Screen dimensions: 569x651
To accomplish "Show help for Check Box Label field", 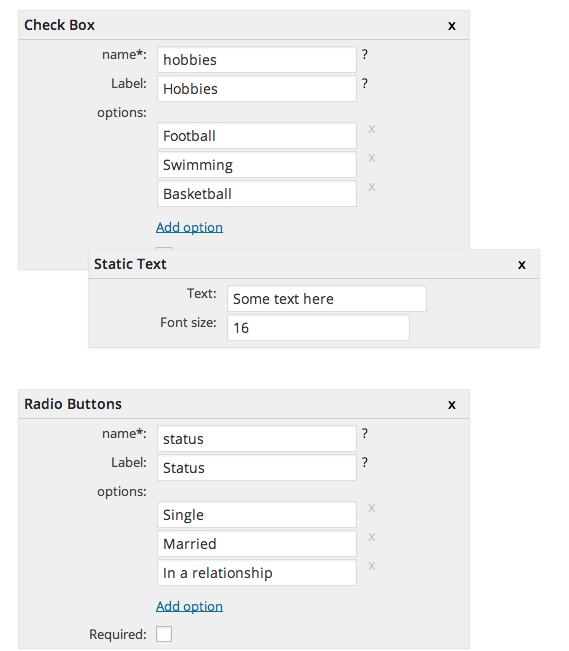I will click(364, 83).
